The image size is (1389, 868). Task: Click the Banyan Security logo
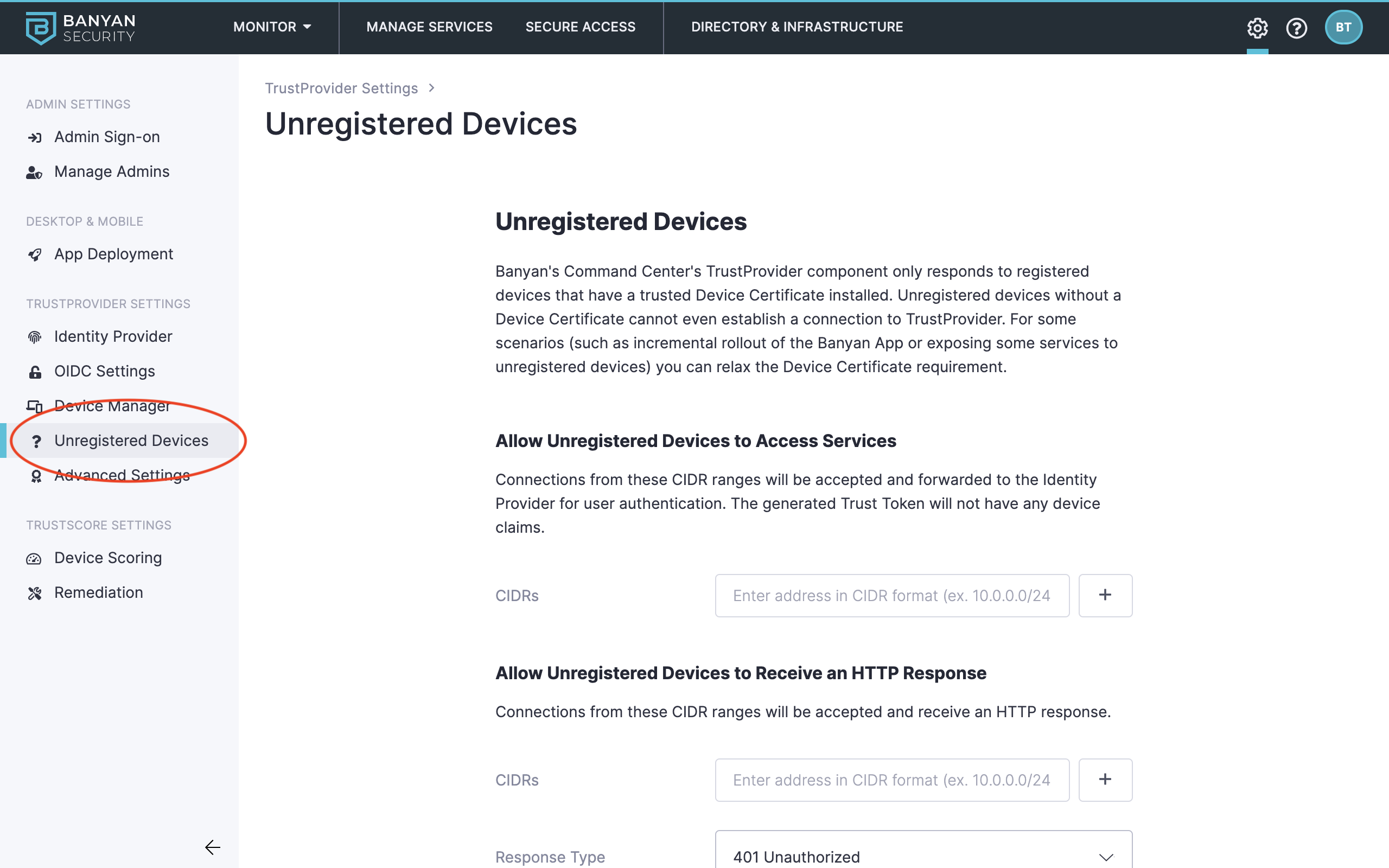pos(80,28)
